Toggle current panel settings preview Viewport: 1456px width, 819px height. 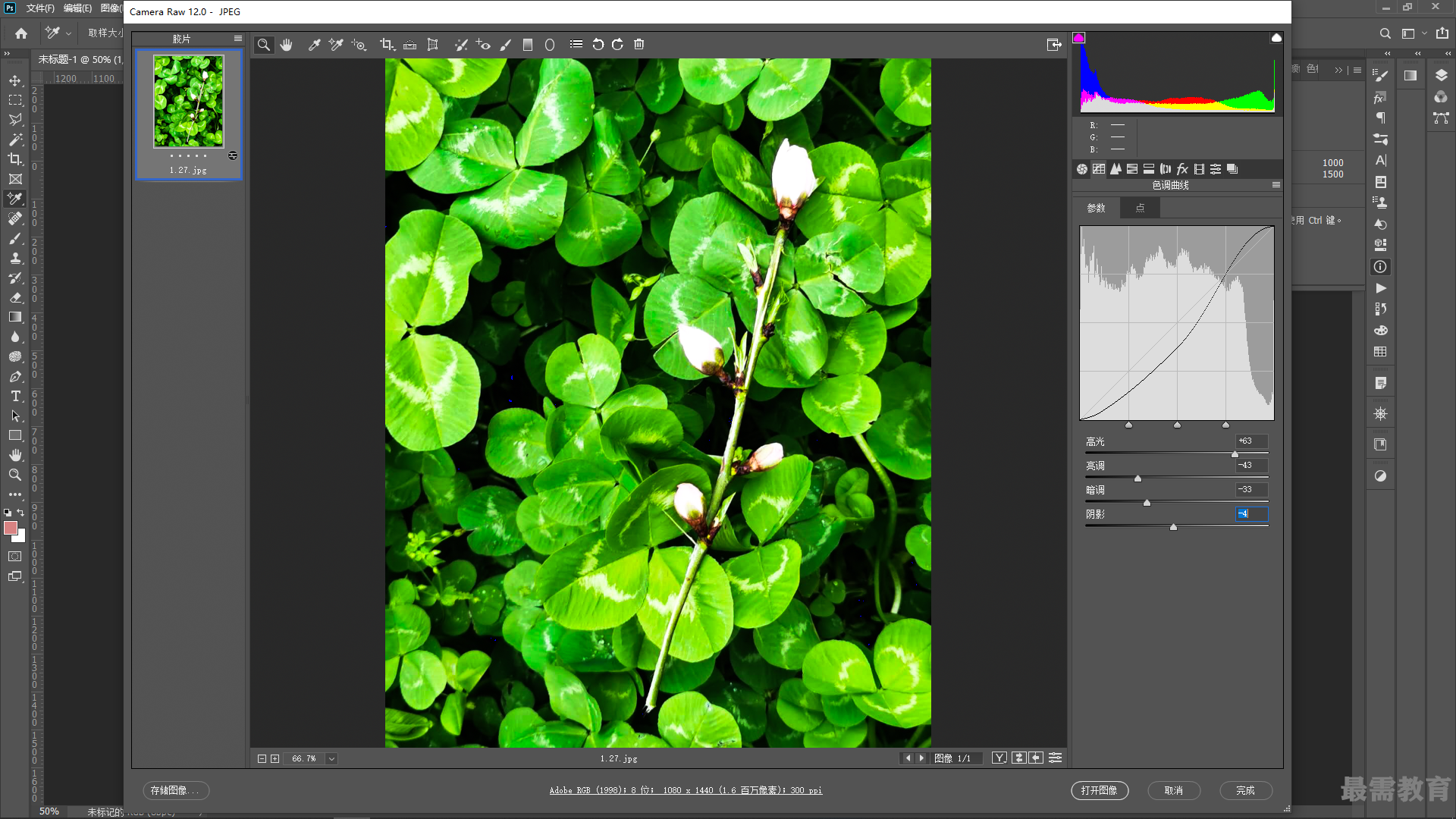(x=1055, y=758)
